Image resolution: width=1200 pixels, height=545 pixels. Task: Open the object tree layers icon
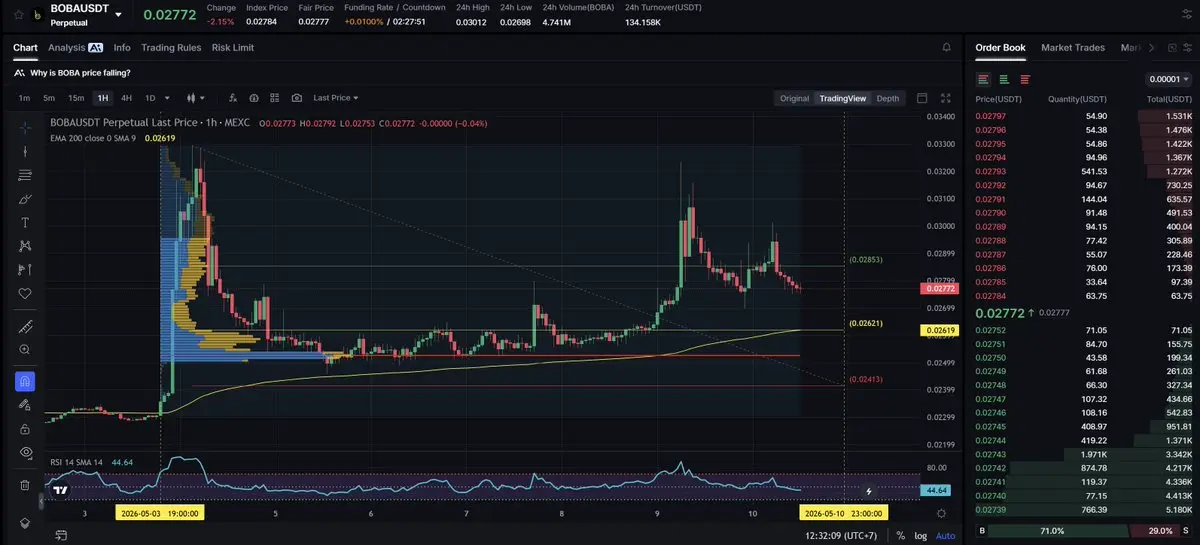25,523
